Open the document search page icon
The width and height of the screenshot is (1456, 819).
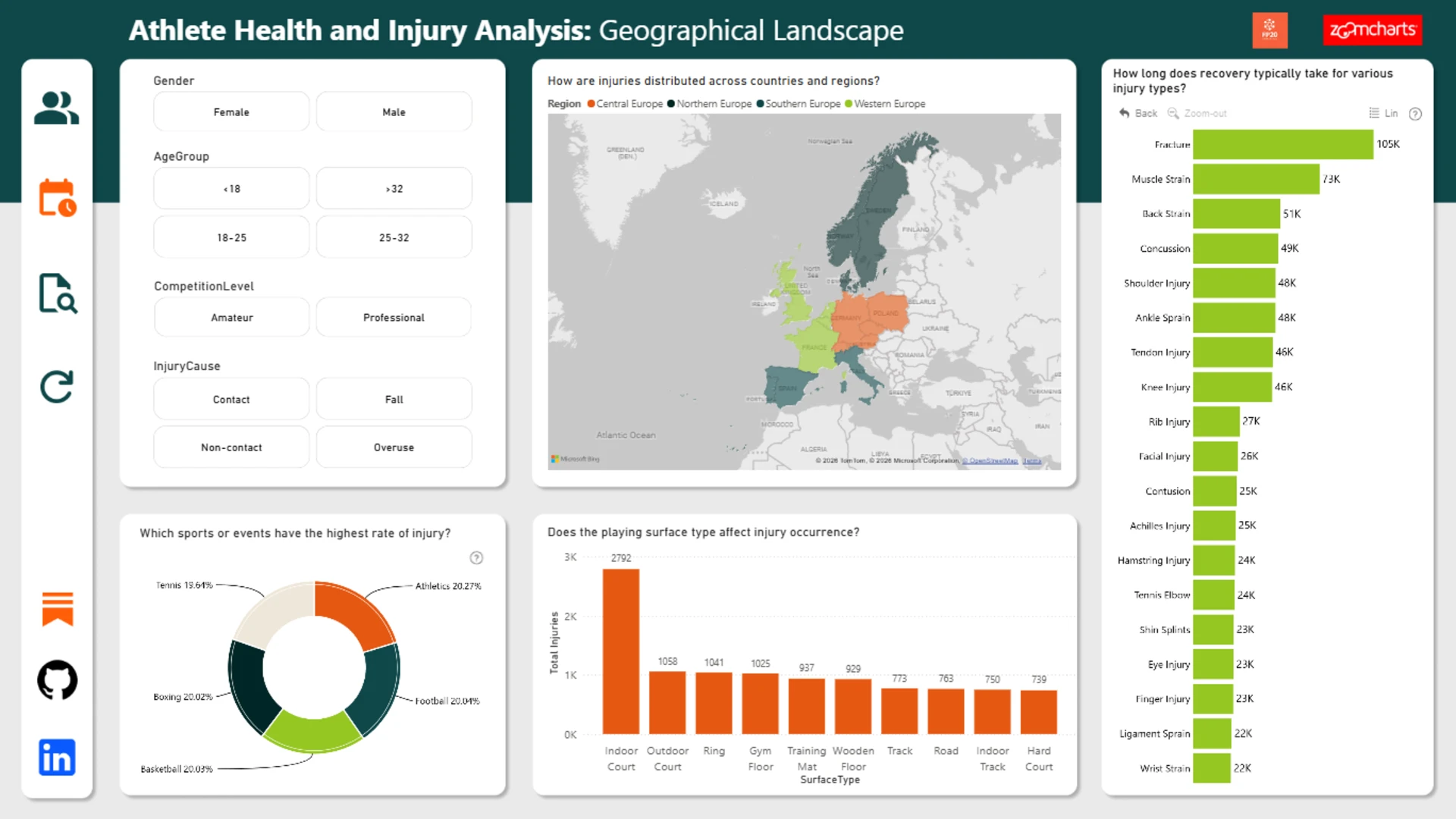pos(58,293)
